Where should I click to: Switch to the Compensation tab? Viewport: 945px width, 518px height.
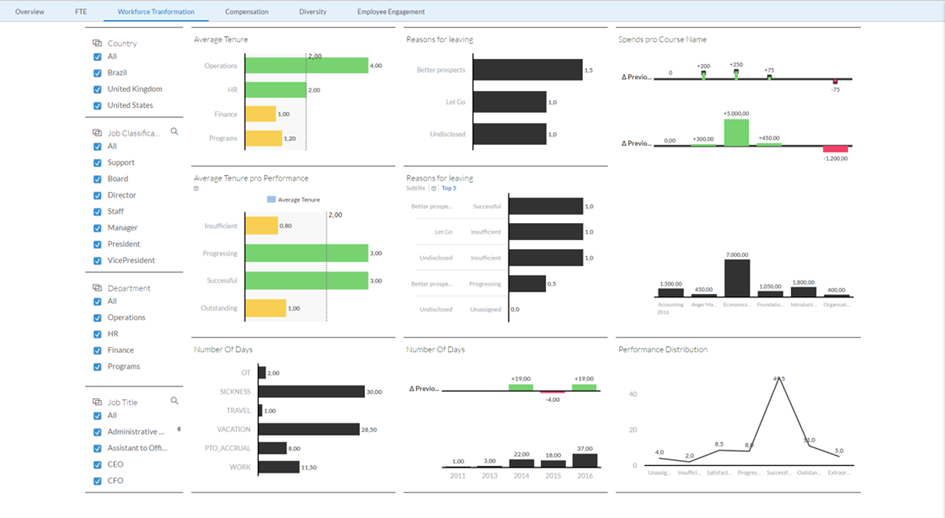coord(246,11)
